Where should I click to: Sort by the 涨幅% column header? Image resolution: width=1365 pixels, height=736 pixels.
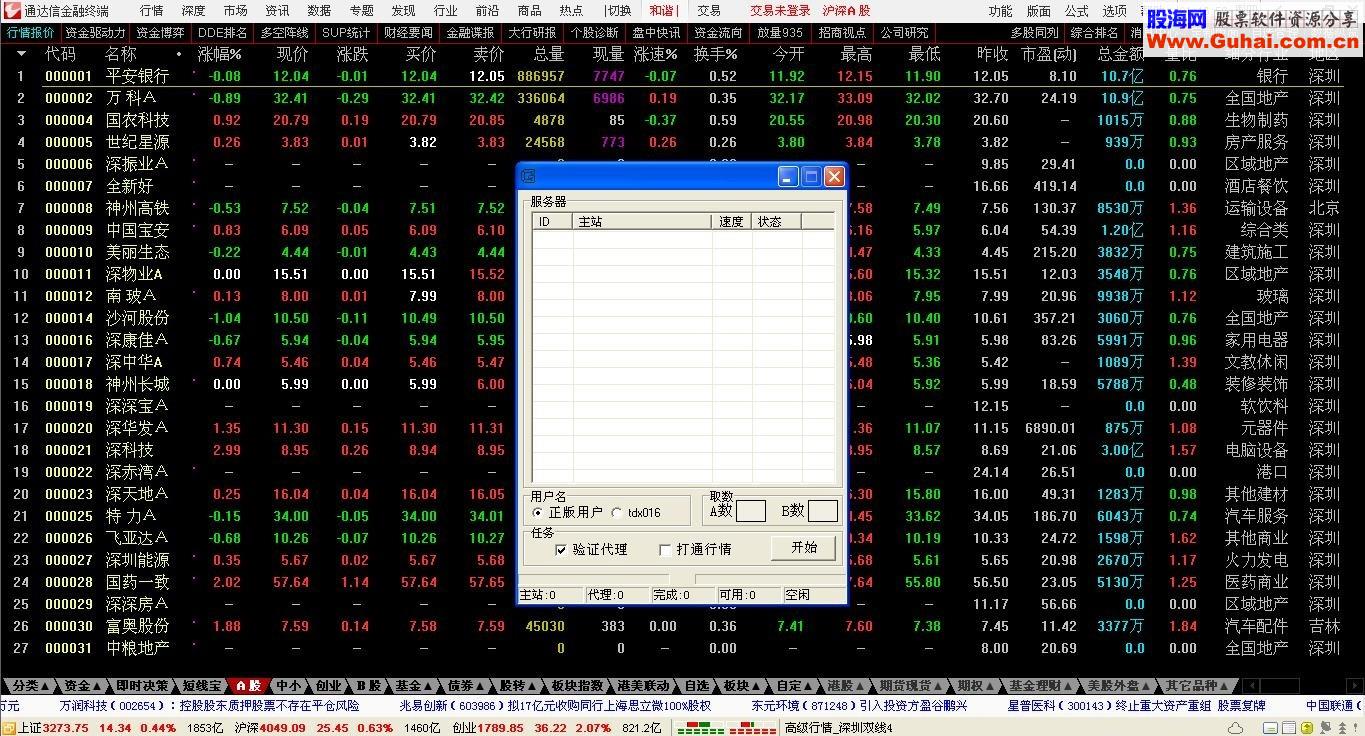(220, 54)
